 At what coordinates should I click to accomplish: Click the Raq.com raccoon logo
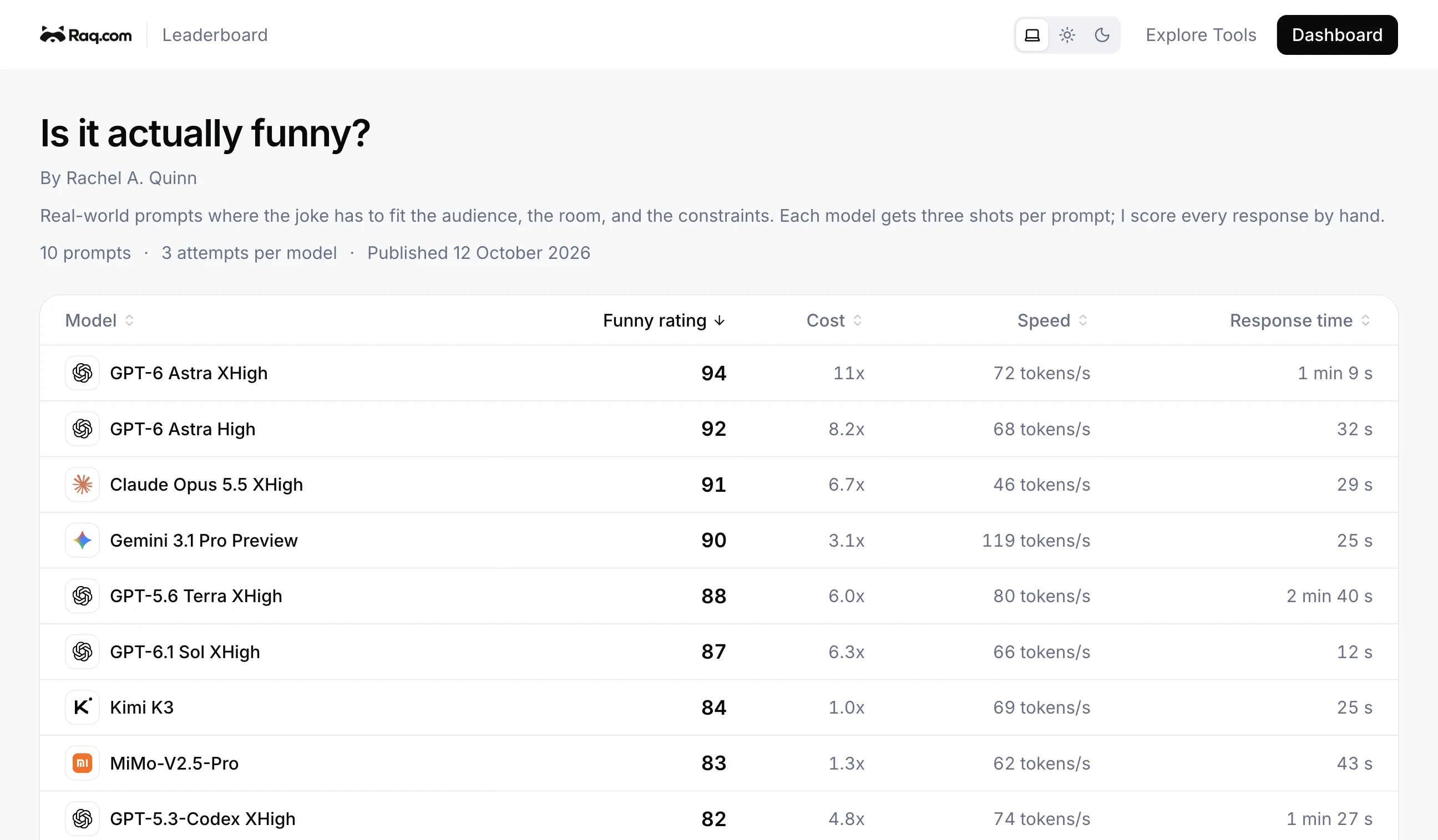[85, 35]
